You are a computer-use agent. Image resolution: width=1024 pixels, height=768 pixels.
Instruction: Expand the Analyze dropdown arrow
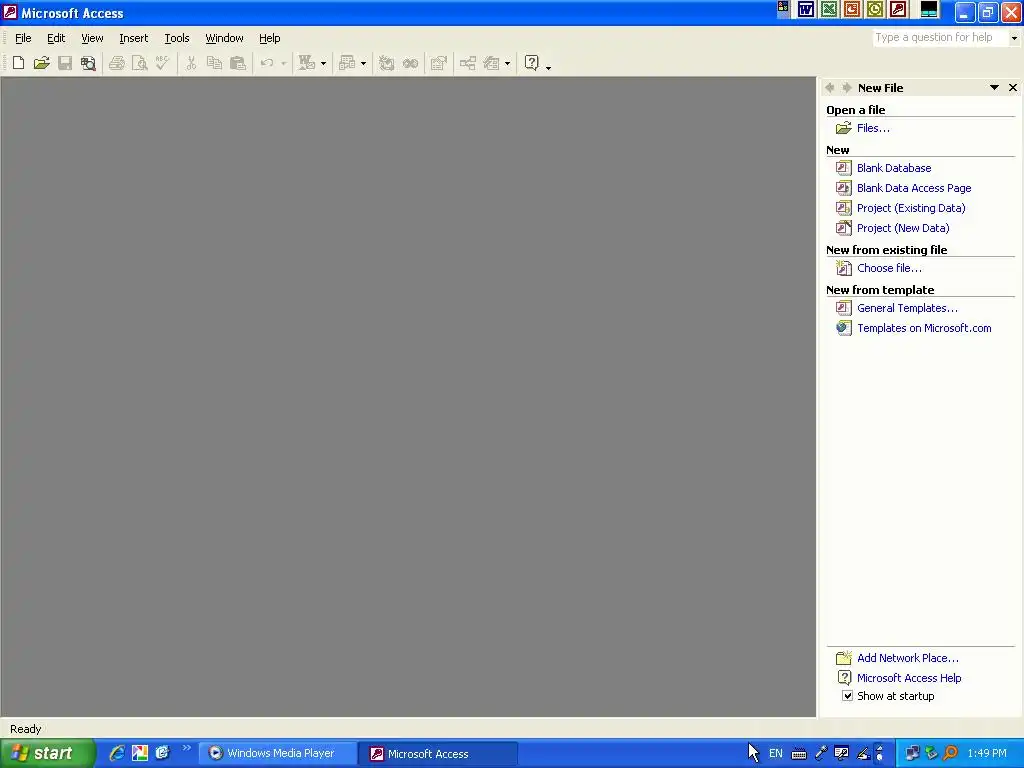[363, 63]
